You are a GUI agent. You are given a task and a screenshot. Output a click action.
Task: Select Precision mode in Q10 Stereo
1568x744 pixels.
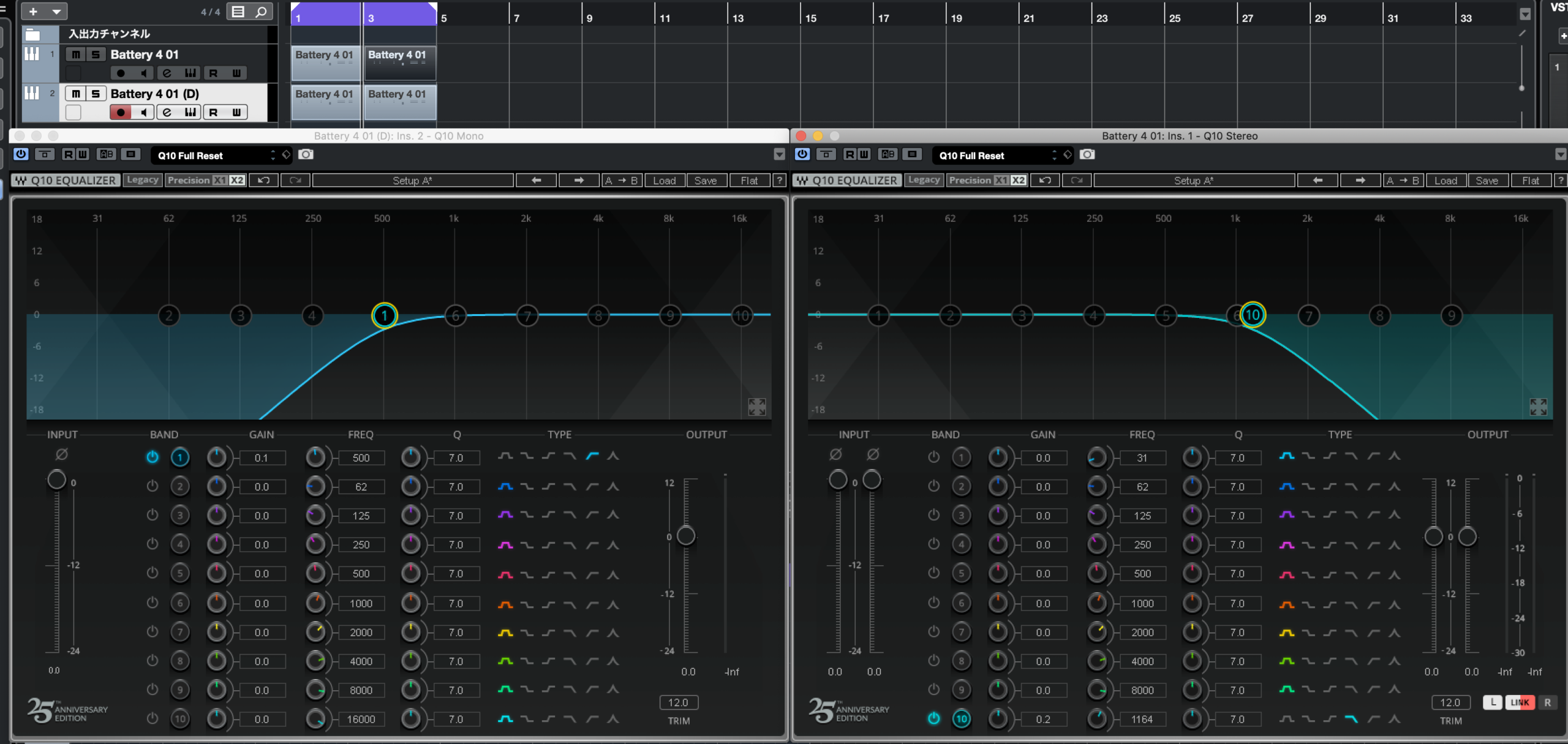(x=970, y=180)
